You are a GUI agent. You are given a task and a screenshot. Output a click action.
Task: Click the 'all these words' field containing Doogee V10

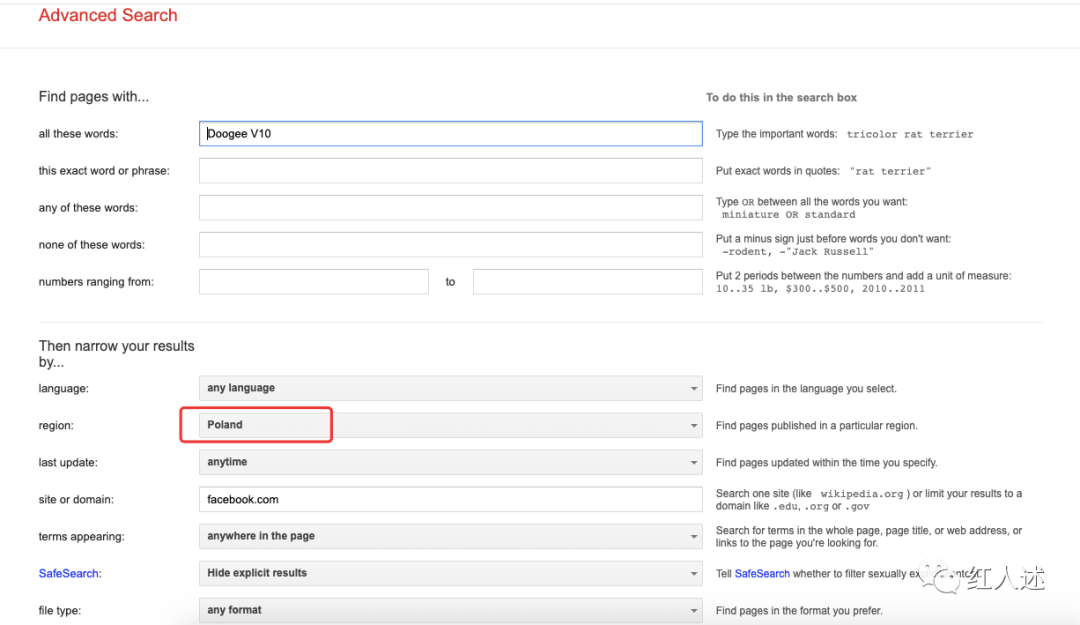[x=450, y=134]
